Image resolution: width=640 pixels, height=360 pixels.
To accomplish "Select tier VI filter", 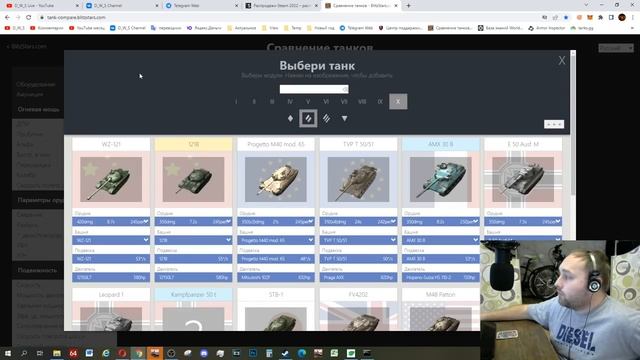I will click(326, 102).
